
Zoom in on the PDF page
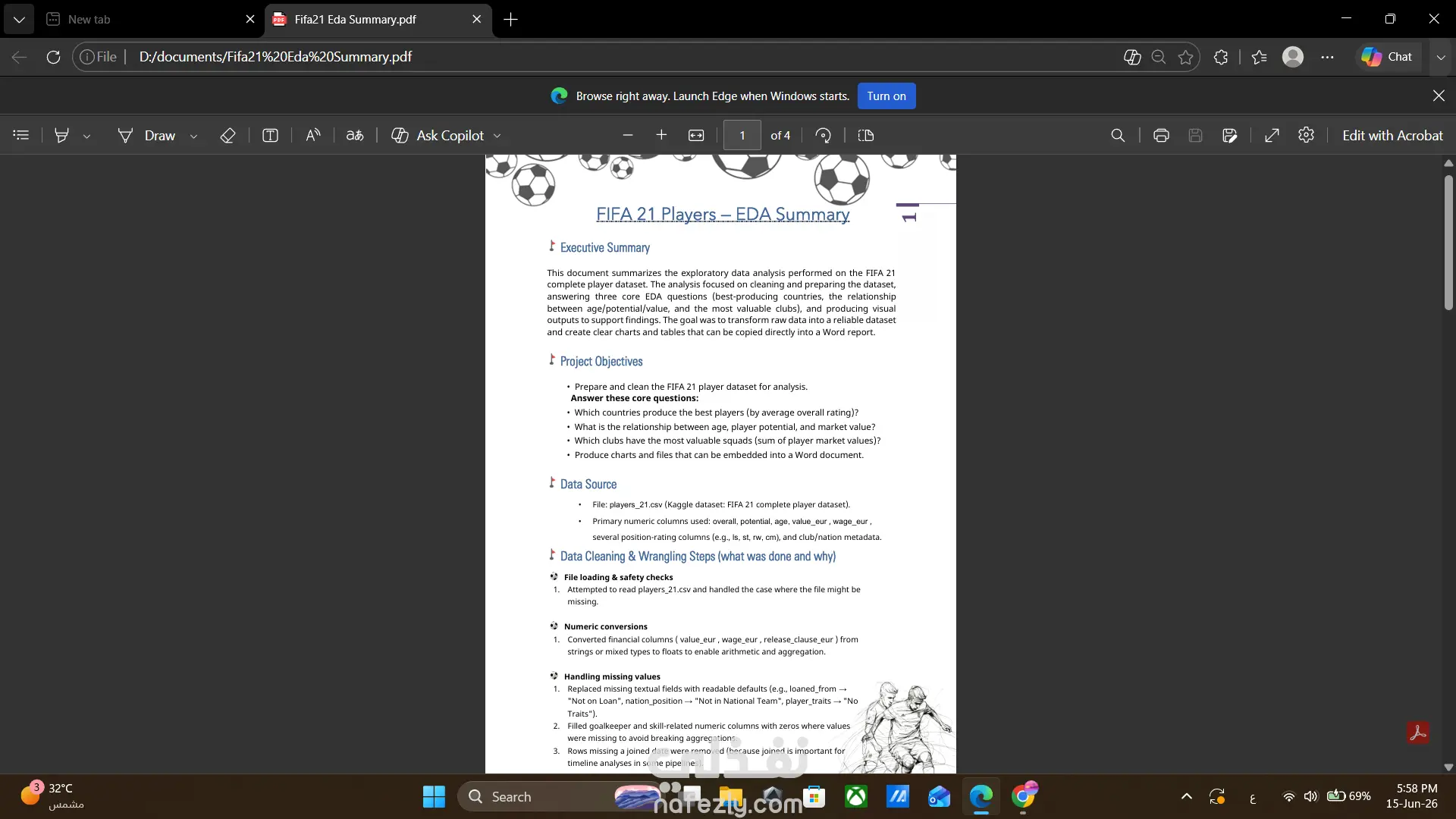click(x=661, y=135)
